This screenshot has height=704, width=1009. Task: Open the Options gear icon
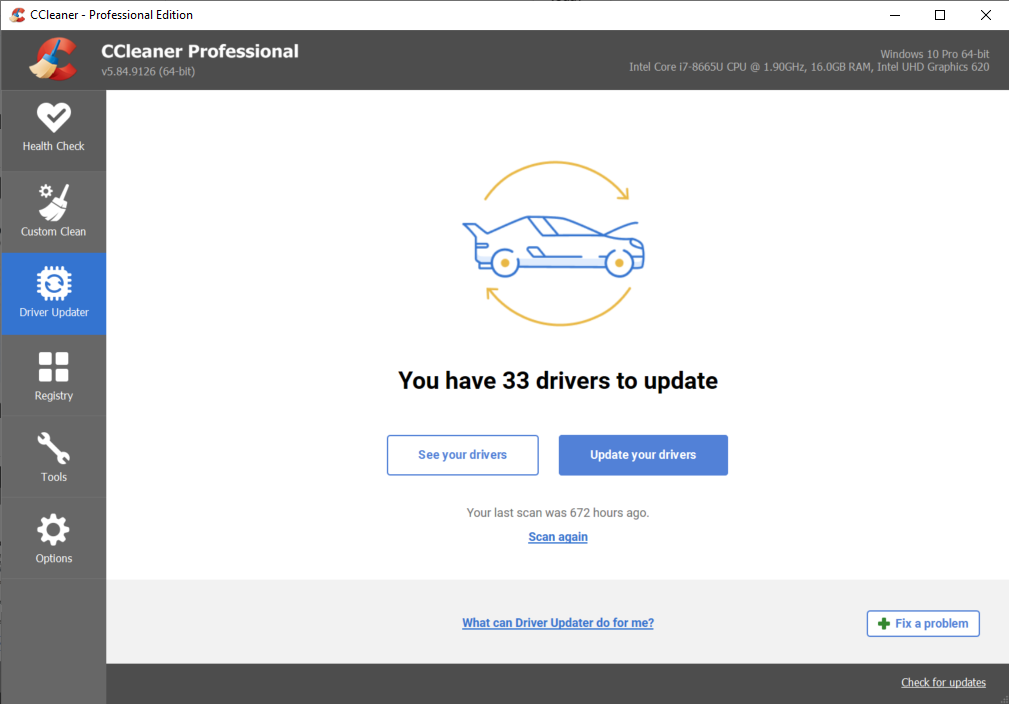click(x=53, y=530)
